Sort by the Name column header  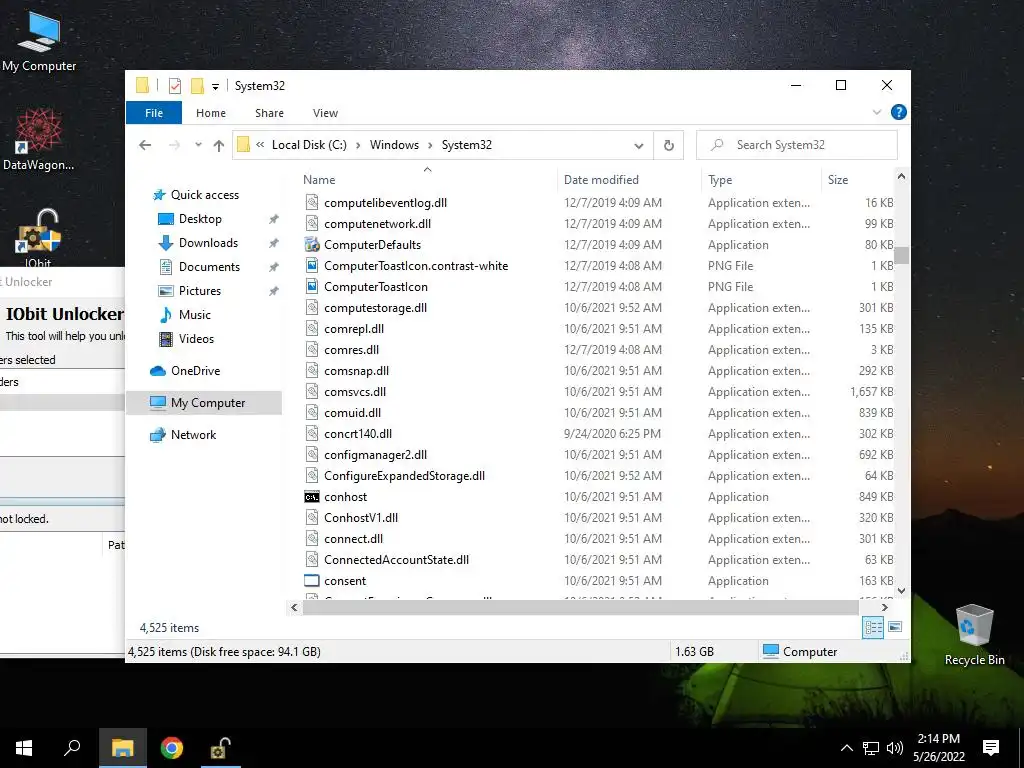(427, 180)
